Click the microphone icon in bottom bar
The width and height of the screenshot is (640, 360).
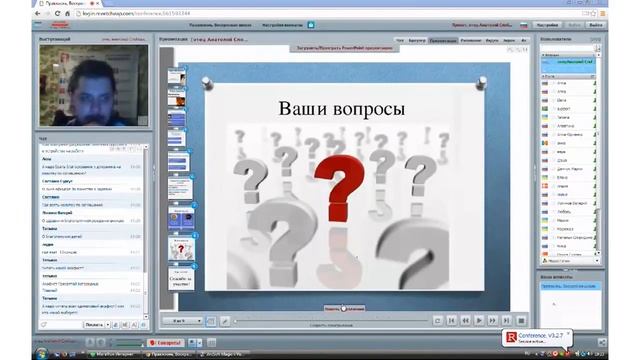pyautogui.click(x=90, y=342)
